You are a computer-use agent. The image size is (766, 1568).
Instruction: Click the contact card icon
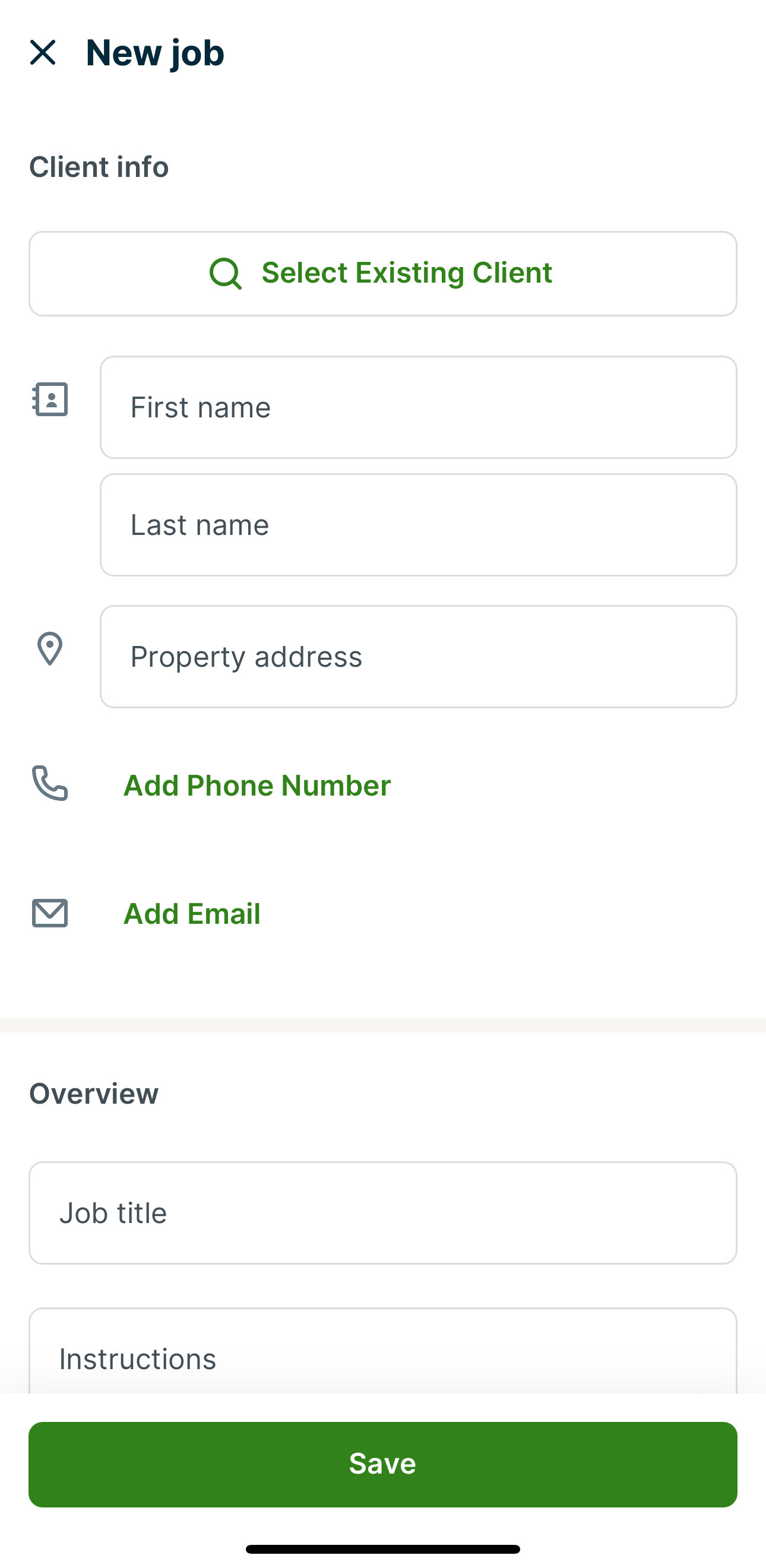coord(50,400)
